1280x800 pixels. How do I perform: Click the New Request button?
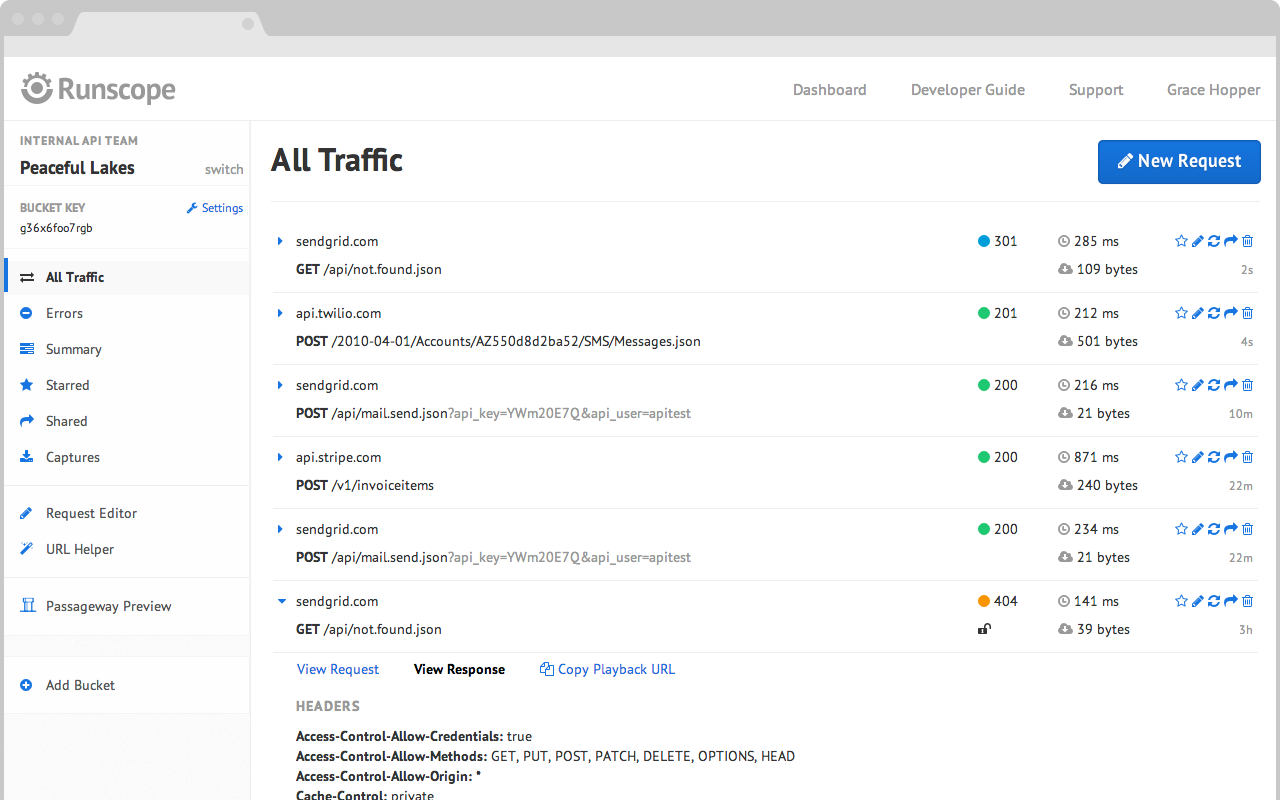[x=1179, y=161]
